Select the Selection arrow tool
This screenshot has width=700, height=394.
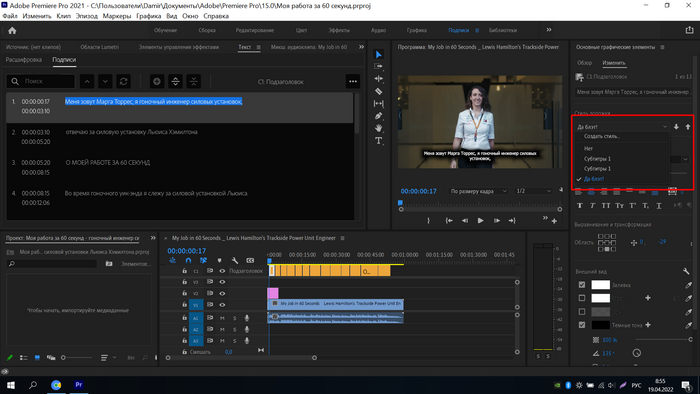[x=379, y=54]
